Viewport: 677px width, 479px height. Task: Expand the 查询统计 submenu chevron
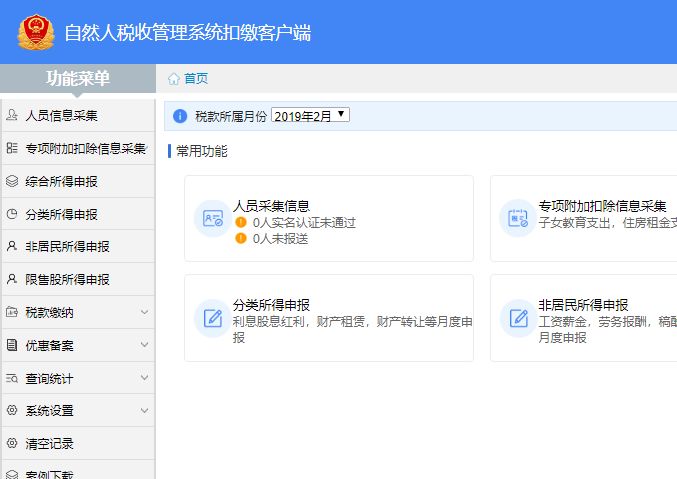pyautogui.click(x=145, y=378)
